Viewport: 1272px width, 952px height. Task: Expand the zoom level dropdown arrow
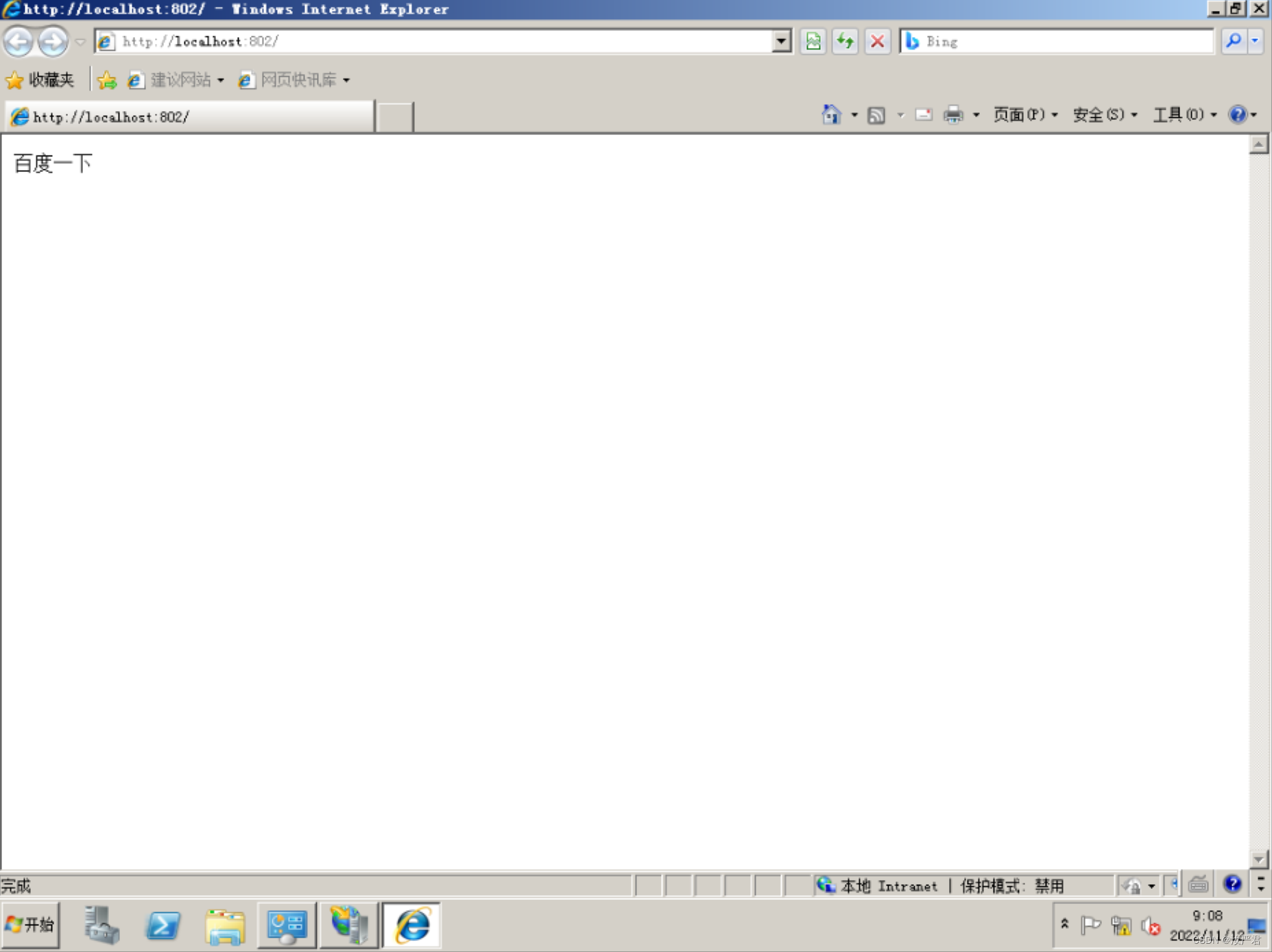pyautogui.click(x=1152, y=886)
